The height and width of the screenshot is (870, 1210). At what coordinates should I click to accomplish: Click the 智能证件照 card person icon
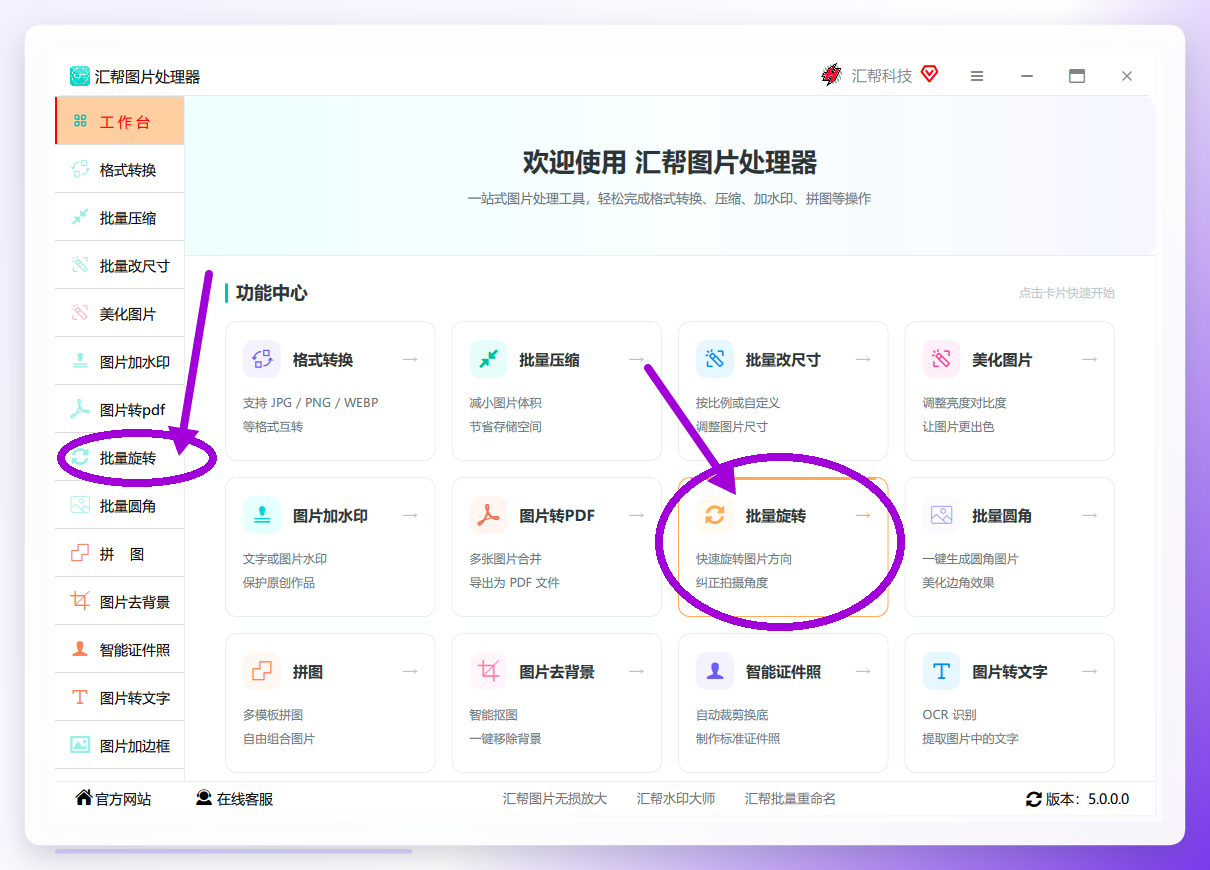(715, 671)
